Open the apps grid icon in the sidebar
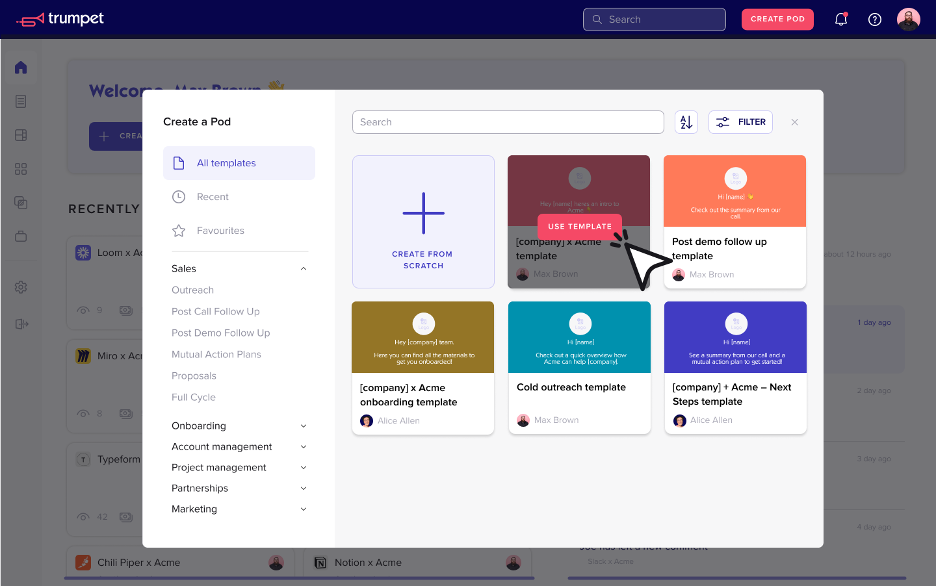The image size is (936, 586). [x=20, y=168]
